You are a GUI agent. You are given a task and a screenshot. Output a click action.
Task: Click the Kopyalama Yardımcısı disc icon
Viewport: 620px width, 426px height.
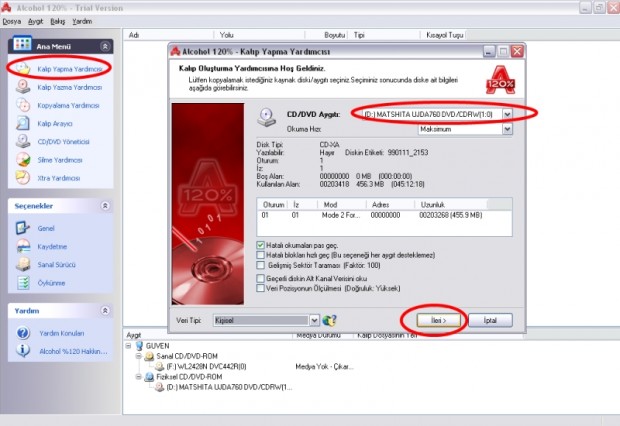click(23, 105)
